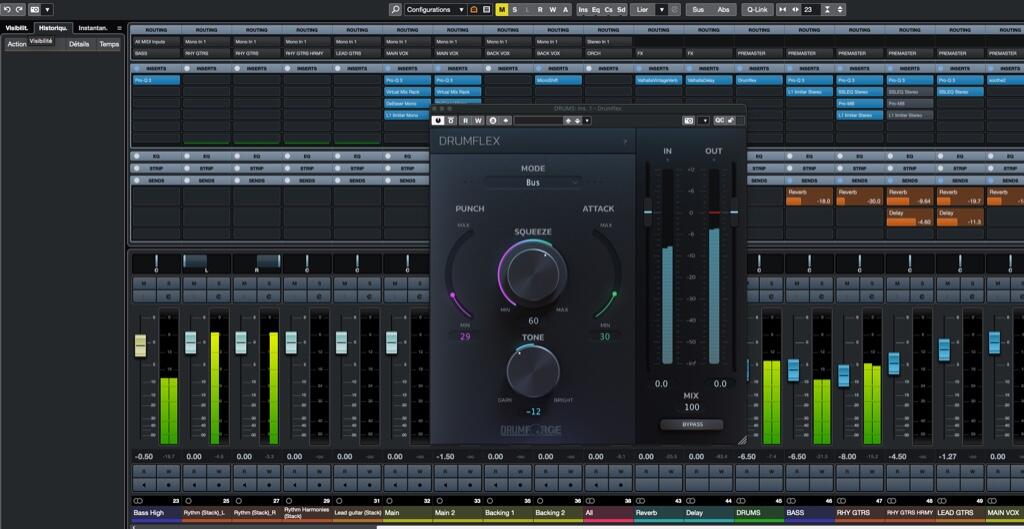The image size is (1024, 529).
Task: Open the plugin preset dropdown arrow
Action: point(587,120)
